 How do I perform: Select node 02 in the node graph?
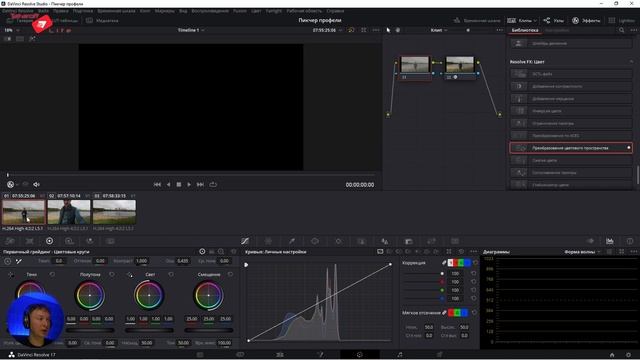pyautogui.click(x=460, y=68)
